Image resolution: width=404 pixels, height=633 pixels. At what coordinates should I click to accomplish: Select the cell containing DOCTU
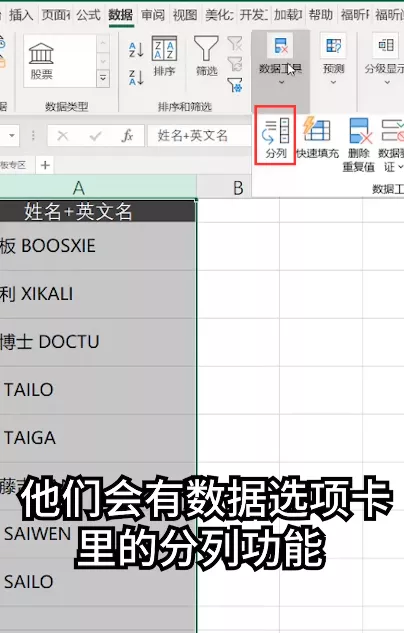[98, 342]
